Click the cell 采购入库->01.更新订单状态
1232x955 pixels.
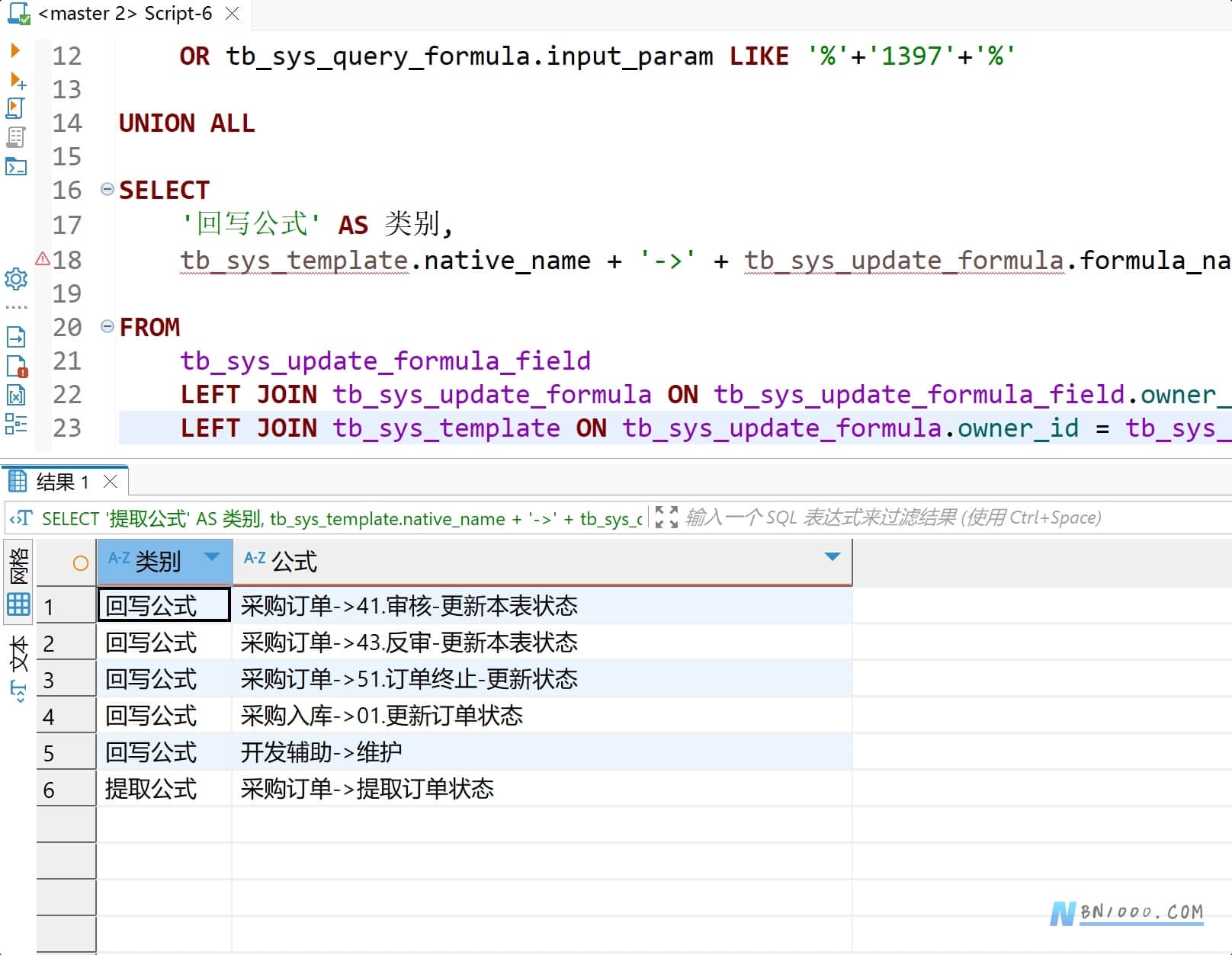[x=542, y=716]
